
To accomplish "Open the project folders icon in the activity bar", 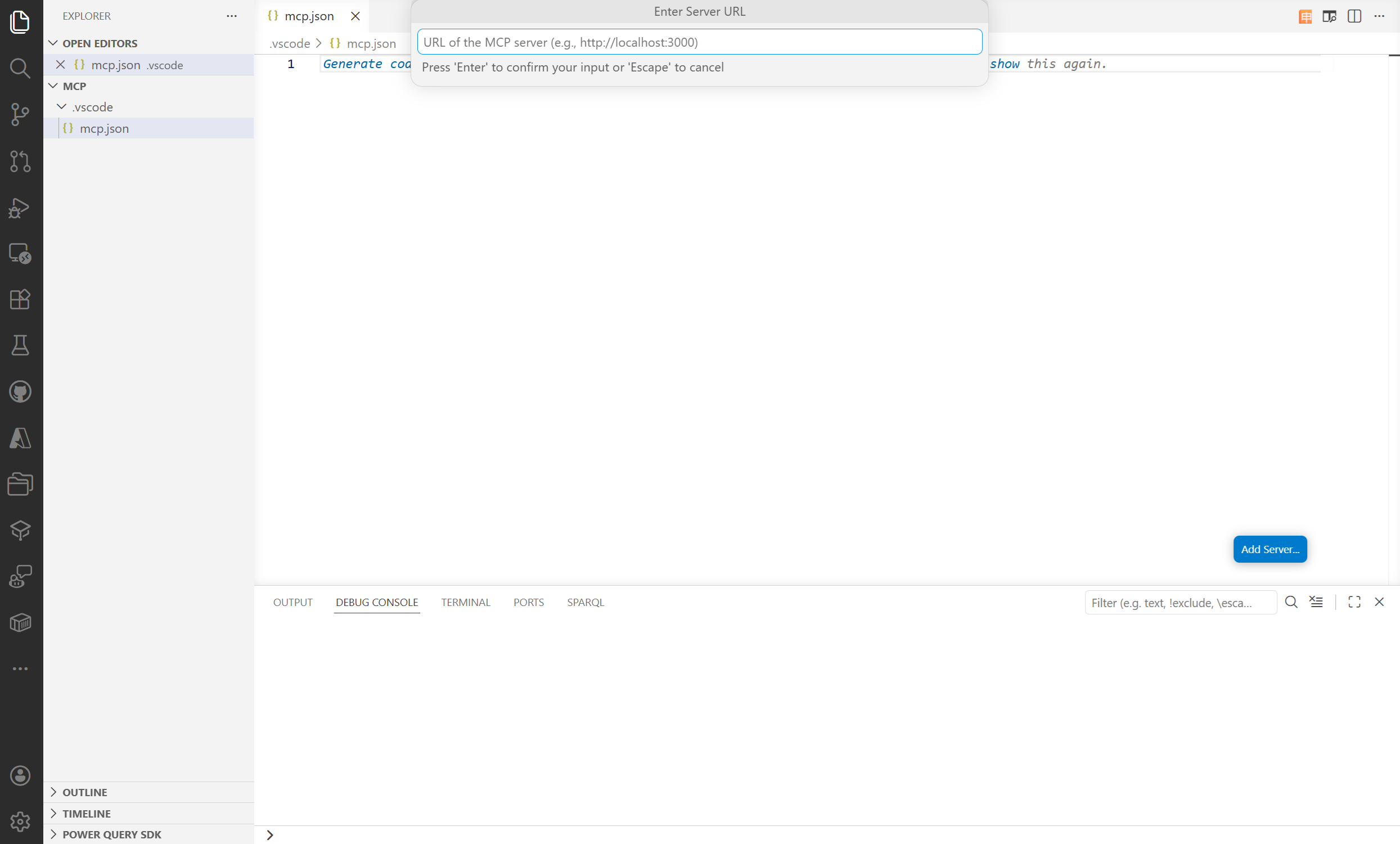I will coord(20,484).
